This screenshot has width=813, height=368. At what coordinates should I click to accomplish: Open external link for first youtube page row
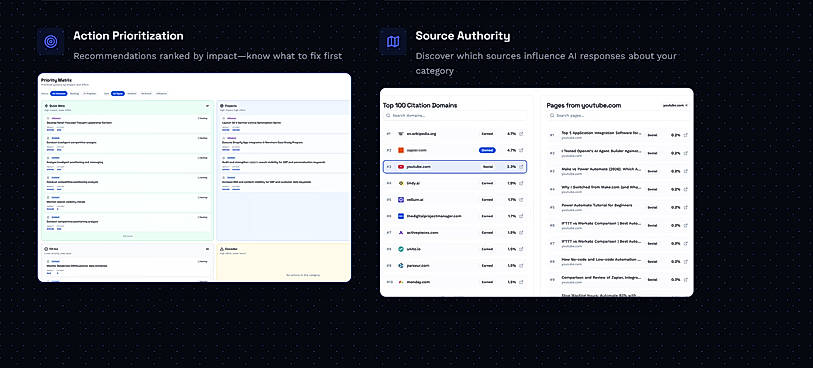(685, 135)
